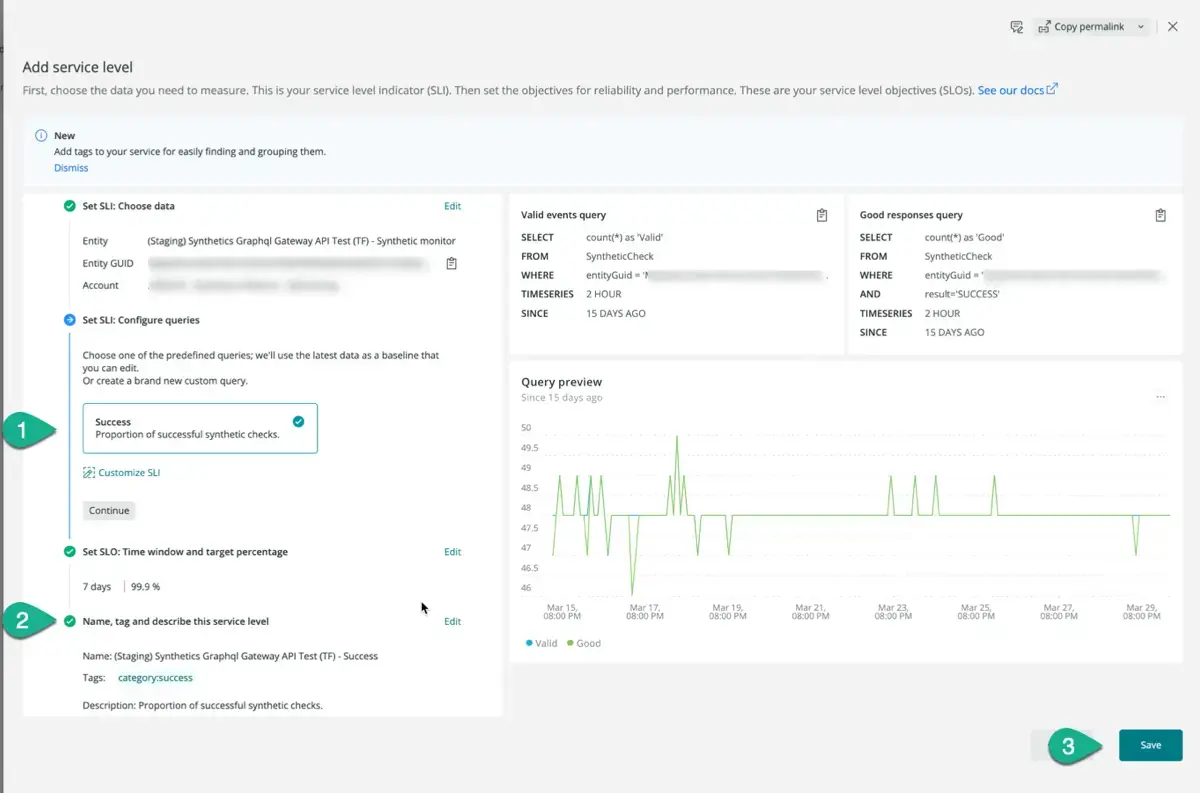Copy the Entity GUID value

(x=451, y=264)
